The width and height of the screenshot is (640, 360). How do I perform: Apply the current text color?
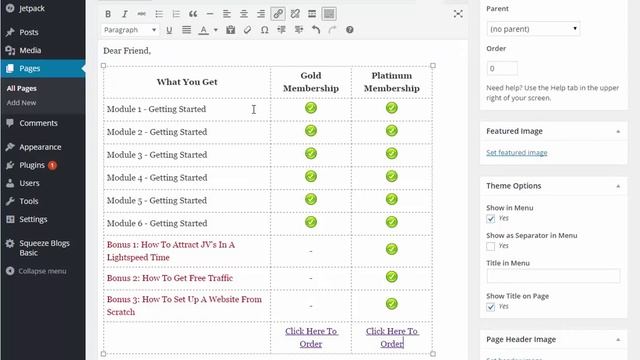[x=203, y=30]
